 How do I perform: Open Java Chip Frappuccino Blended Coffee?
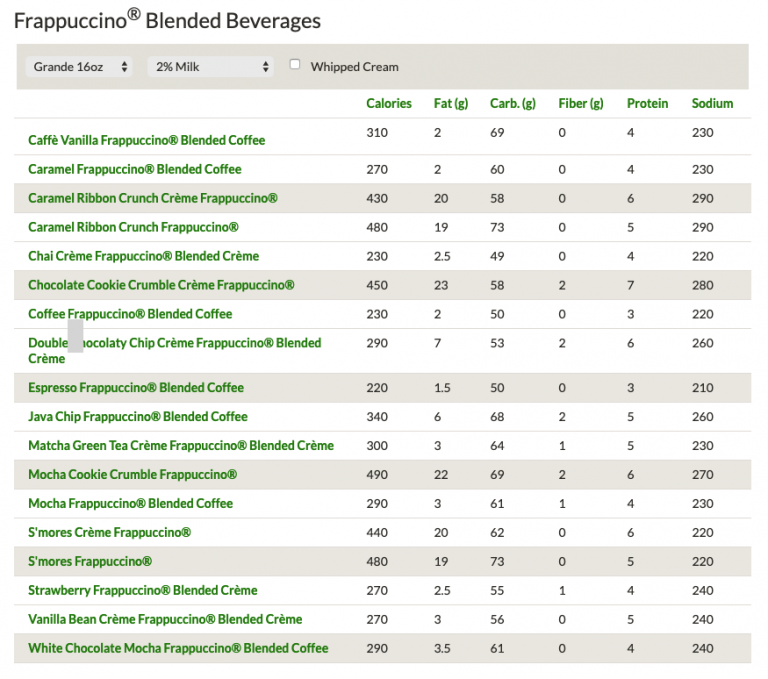[x=137, y=416]
